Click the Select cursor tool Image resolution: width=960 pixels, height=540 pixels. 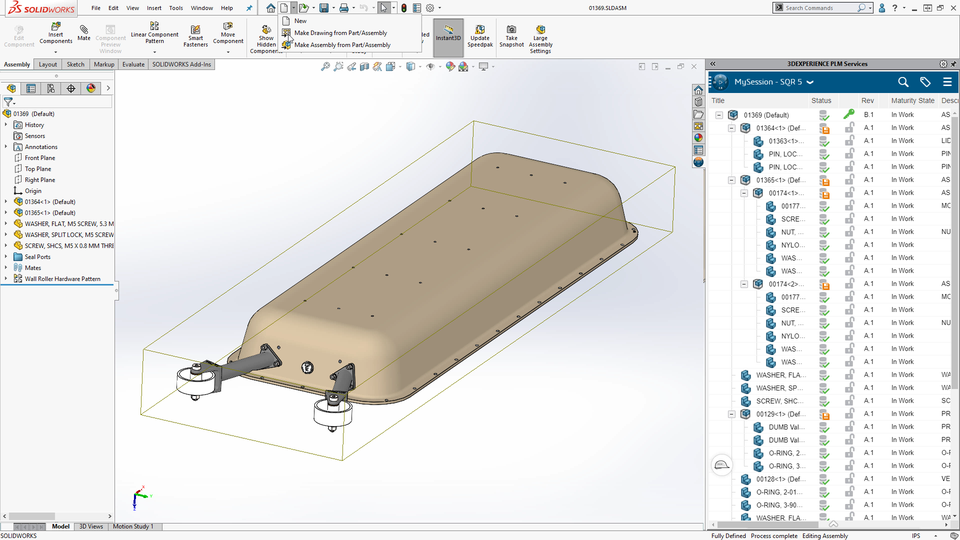(383, 8)
